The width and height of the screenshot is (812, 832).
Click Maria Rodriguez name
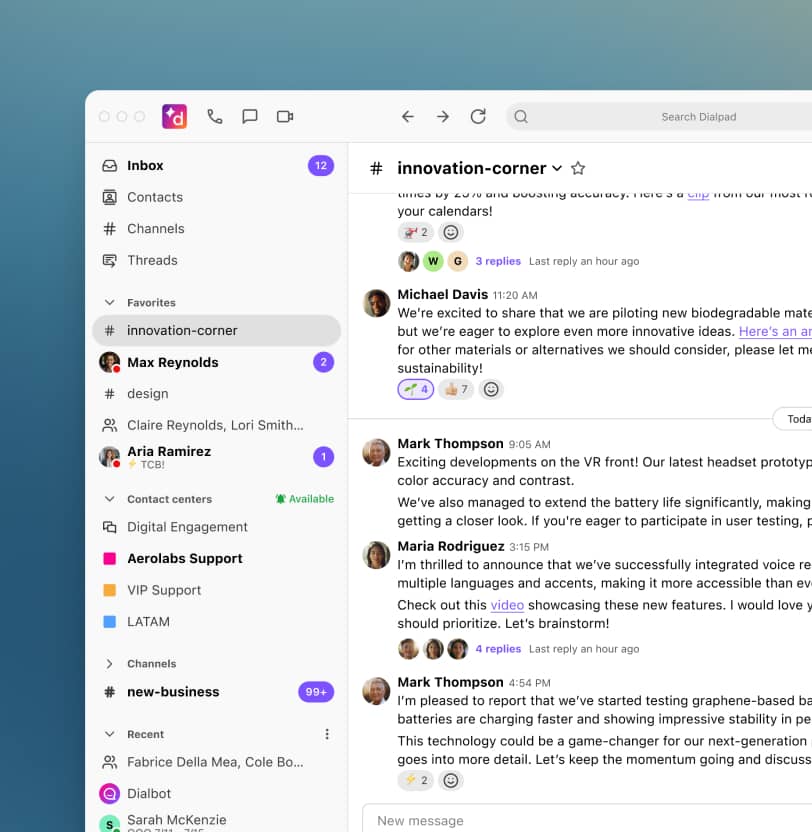[x=451, y=546]
